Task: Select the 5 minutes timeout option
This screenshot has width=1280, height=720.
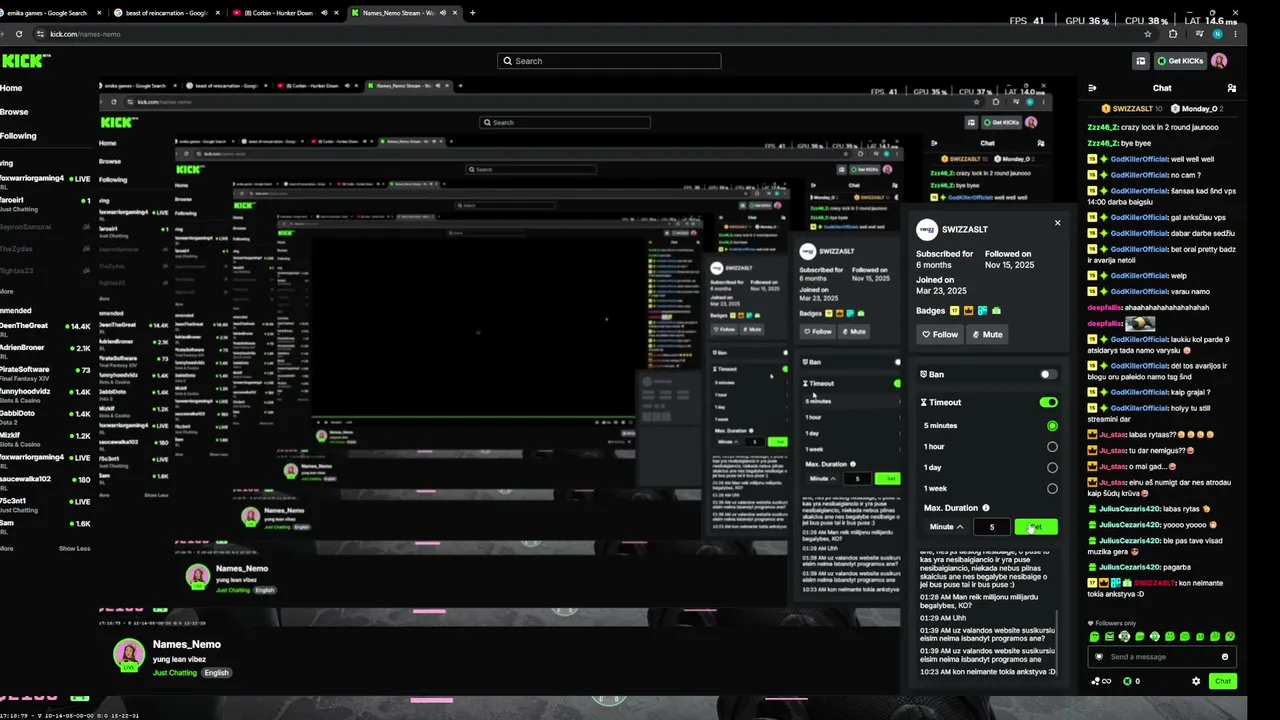Action: pos(1052,426)
